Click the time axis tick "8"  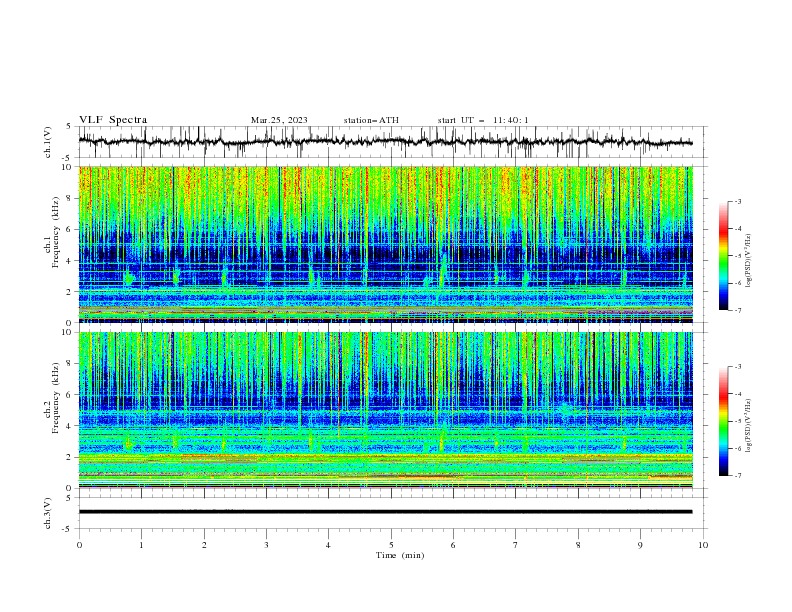coord(578,545)
